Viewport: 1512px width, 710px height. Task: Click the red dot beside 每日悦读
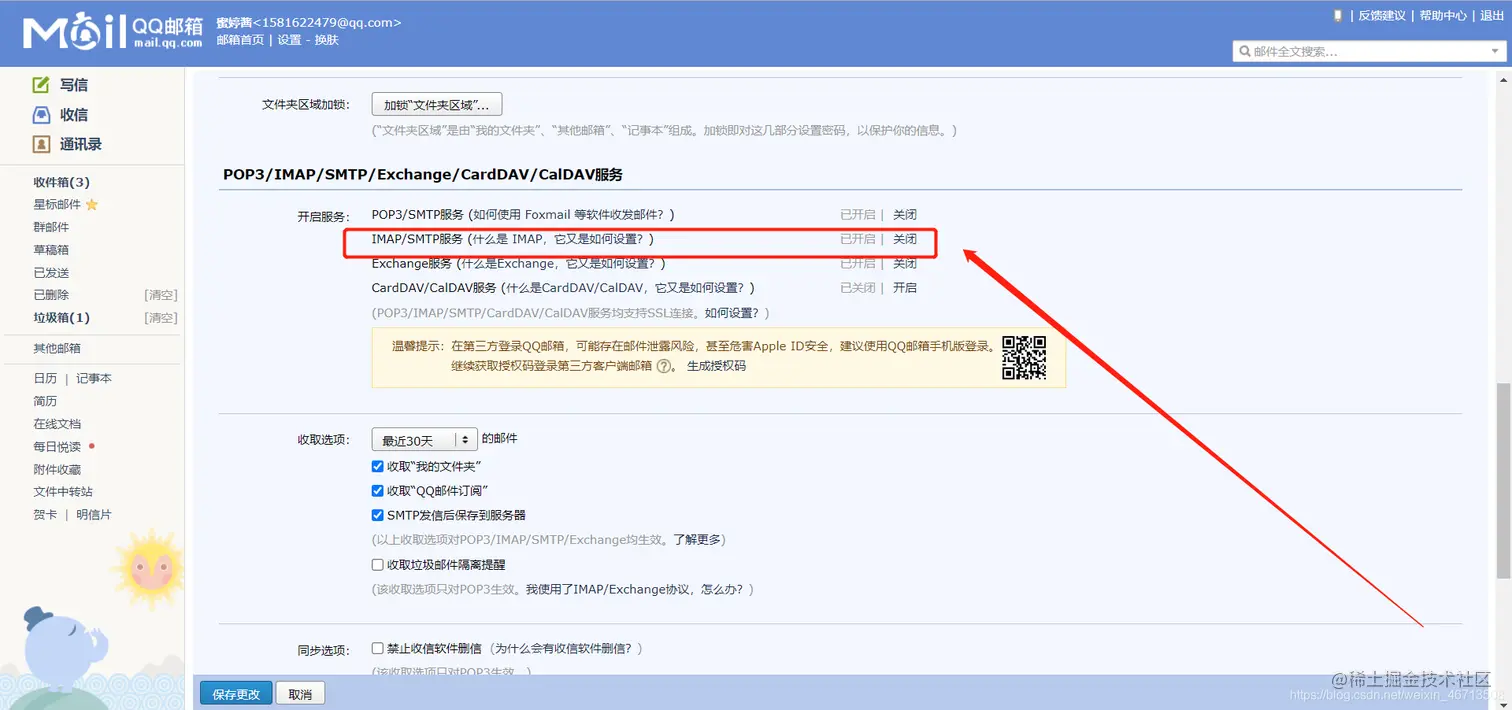pyautogui.click(x=92, y=447)
